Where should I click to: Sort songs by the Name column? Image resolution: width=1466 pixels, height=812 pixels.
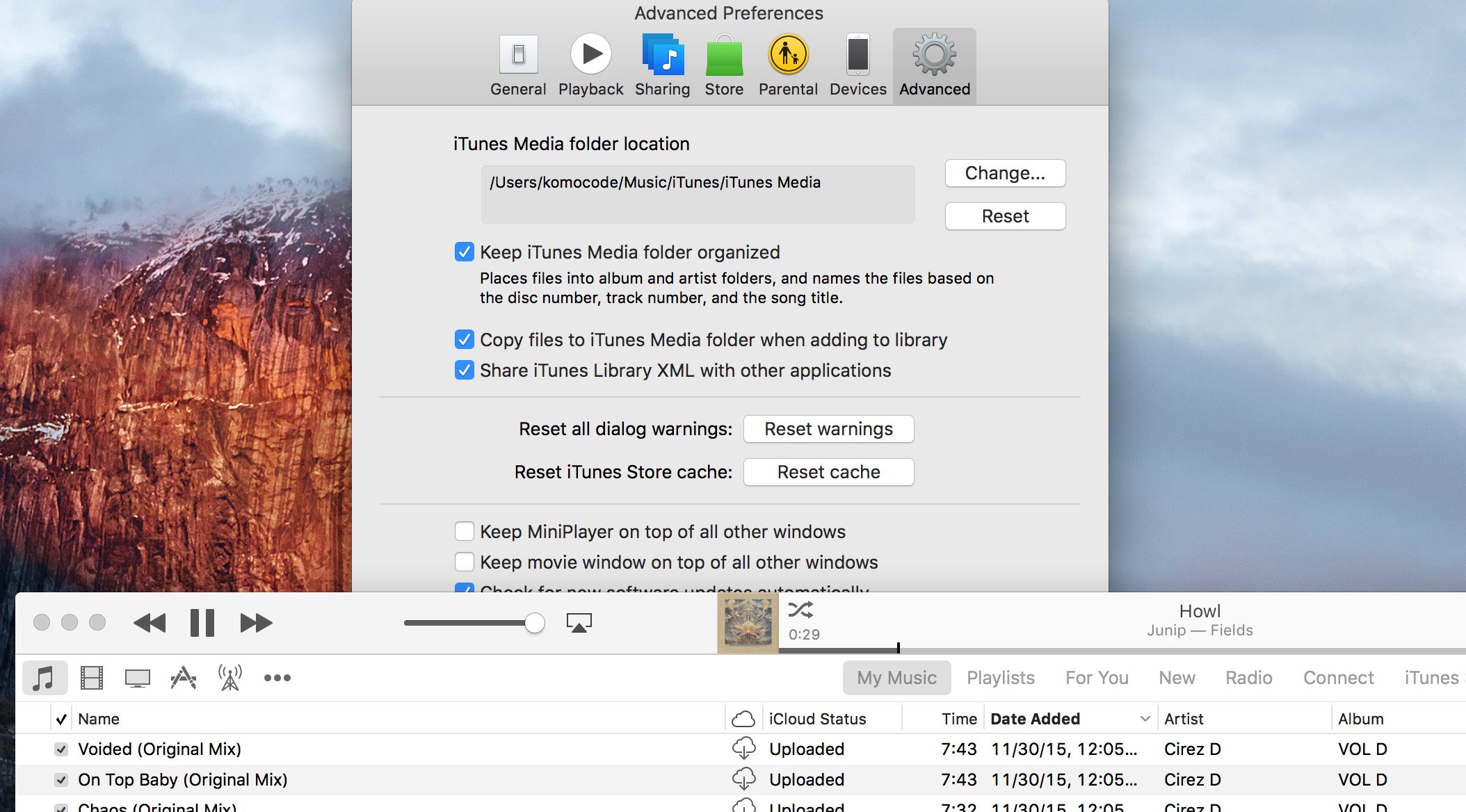98,719
